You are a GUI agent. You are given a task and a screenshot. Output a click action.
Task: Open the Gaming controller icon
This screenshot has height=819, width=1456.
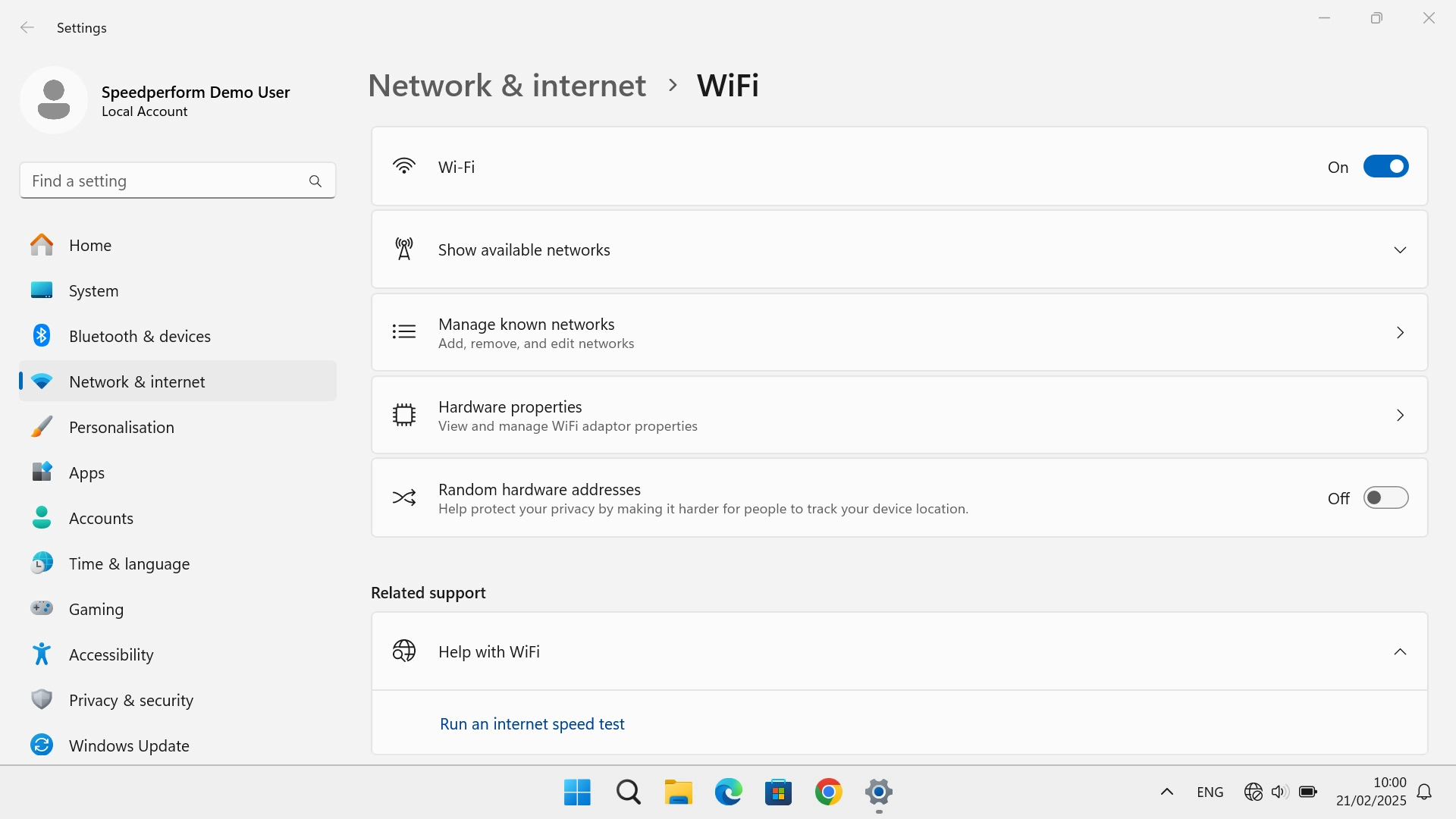tap(42, 609)
